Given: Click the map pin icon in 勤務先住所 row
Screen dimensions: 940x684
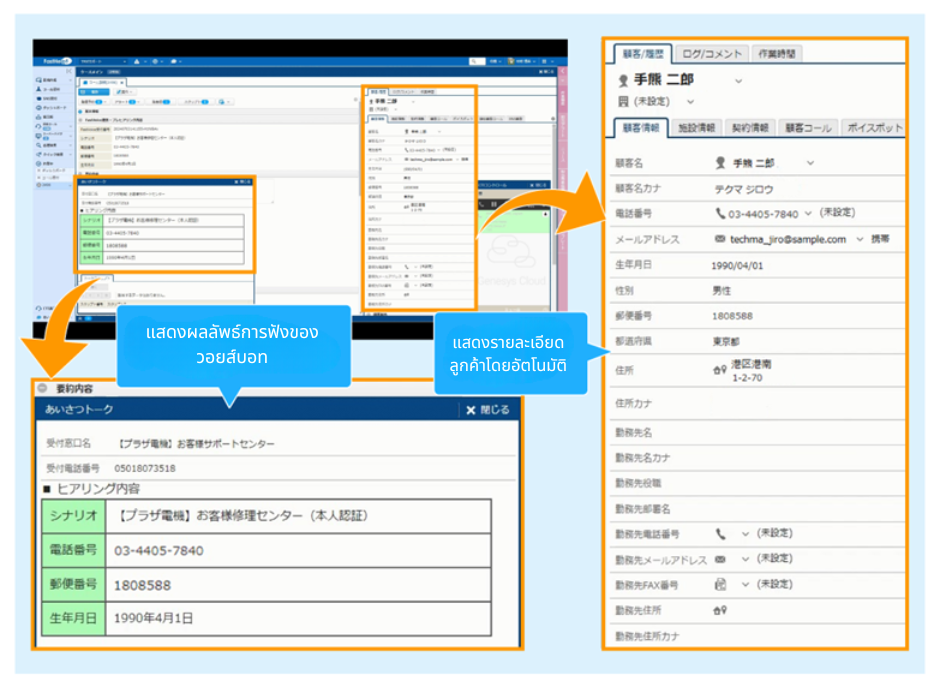Looking at the screenshot, I should pos(719,610).
